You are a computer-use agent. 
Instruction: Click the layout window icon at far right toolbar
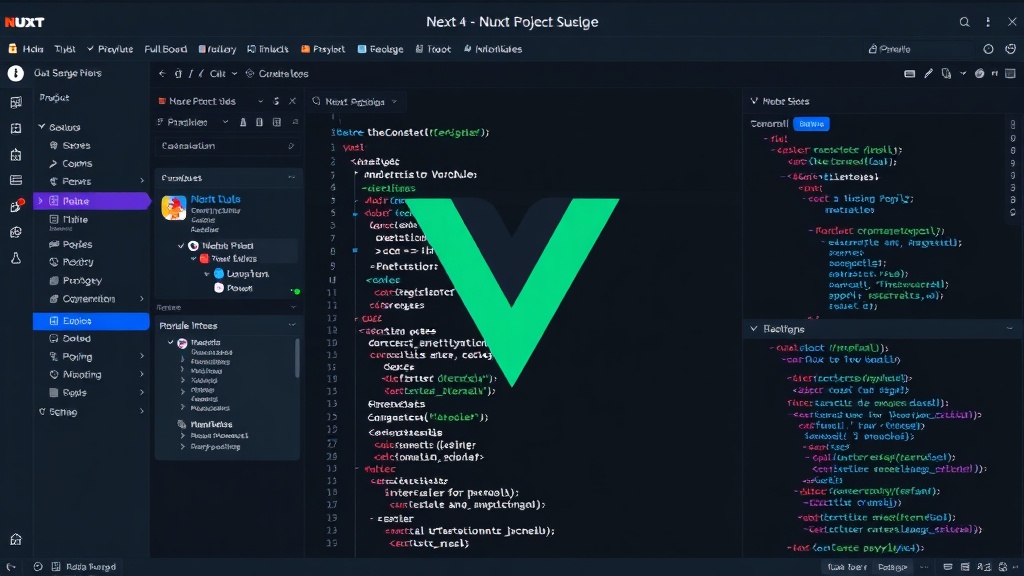[1010, 74]
